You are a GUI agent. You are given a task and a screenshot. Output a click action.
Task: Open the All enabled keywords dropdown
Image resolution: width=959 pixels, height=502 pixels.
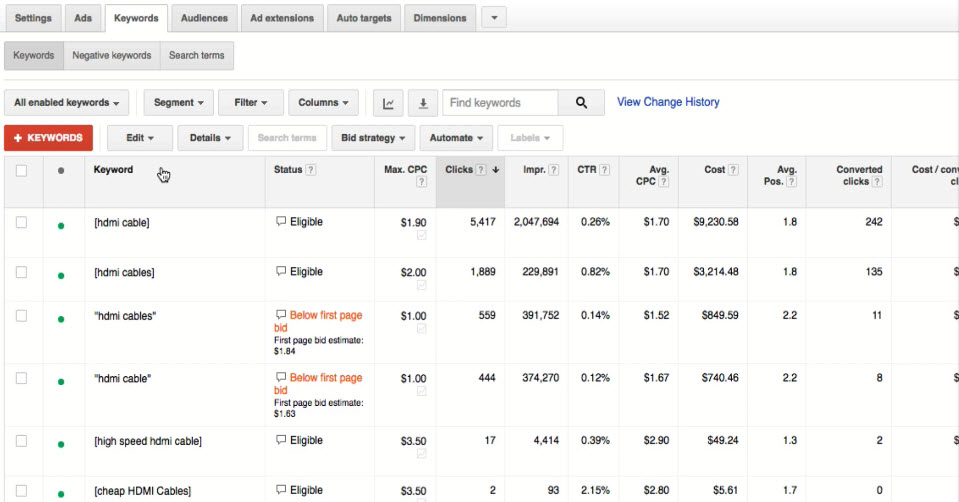click(67, 103)
